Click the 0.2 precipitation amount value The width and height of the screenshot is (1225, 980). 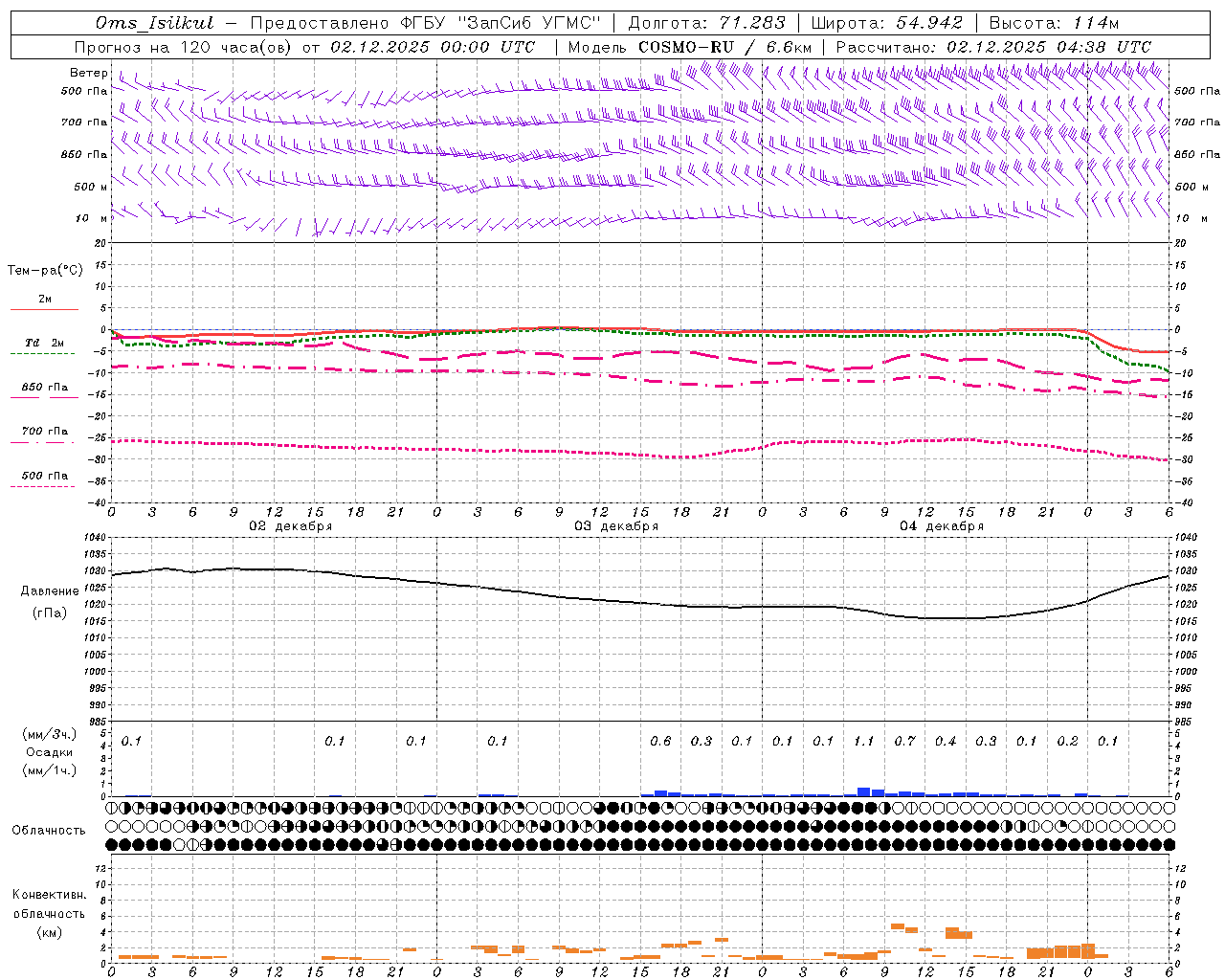pos(1067,741)
